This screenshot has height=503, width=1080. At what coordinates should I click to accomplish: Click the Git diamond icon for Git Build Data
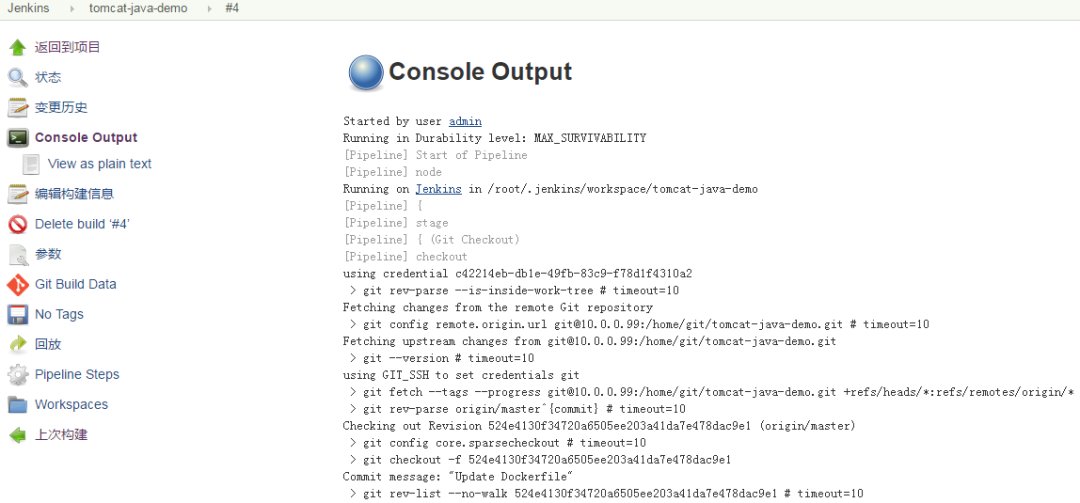18,285
